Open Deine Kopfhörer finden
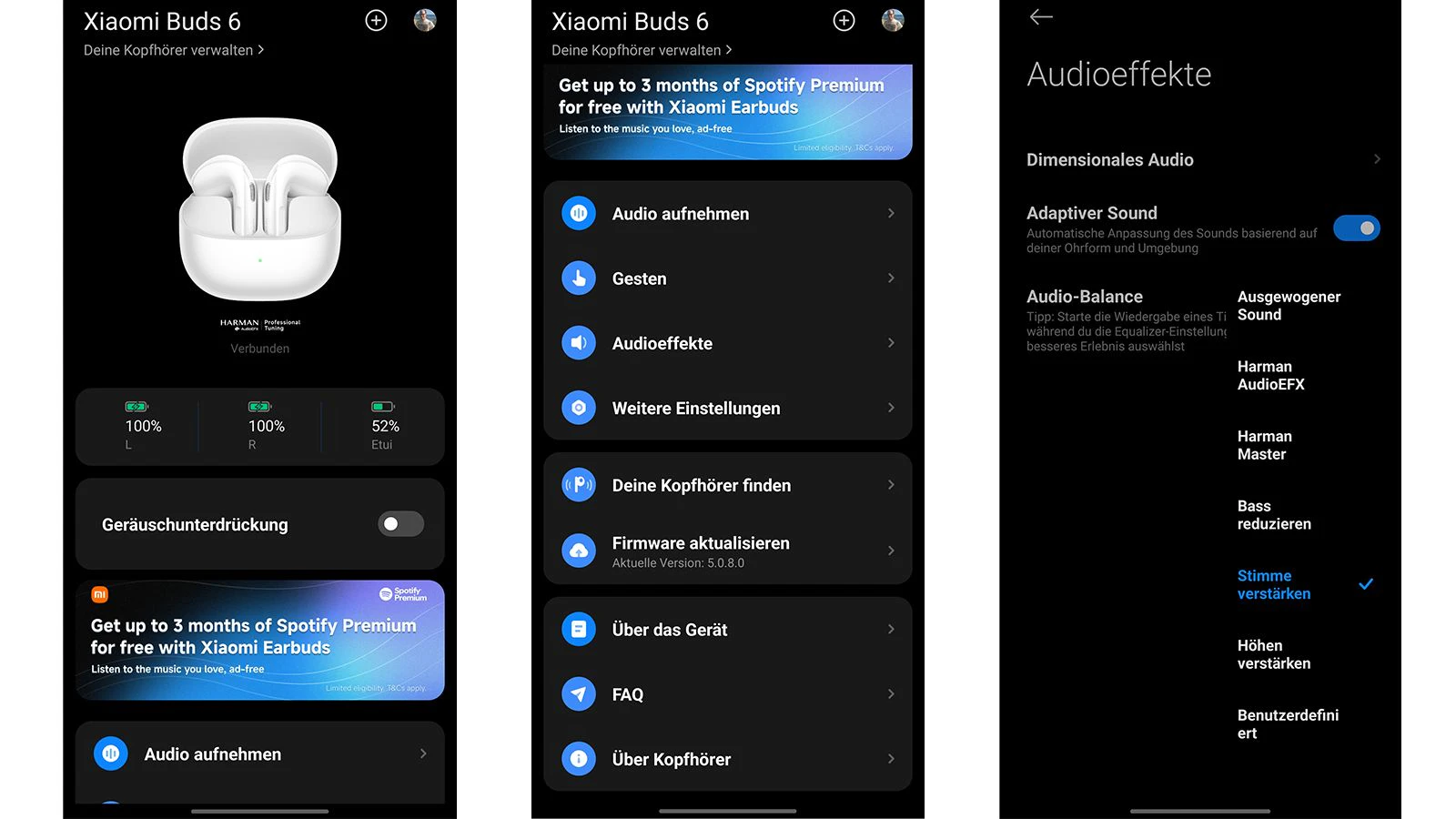The width and height of the screenshot is (1456, 819). point(728,485)
